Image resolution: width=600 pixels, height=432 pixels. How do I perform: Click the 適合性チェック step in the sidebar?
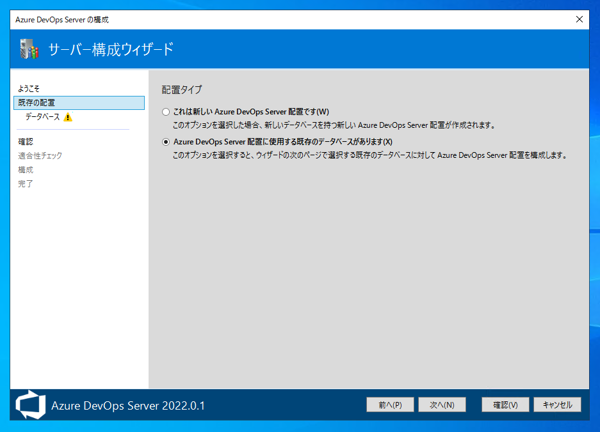tap(40, 156)
